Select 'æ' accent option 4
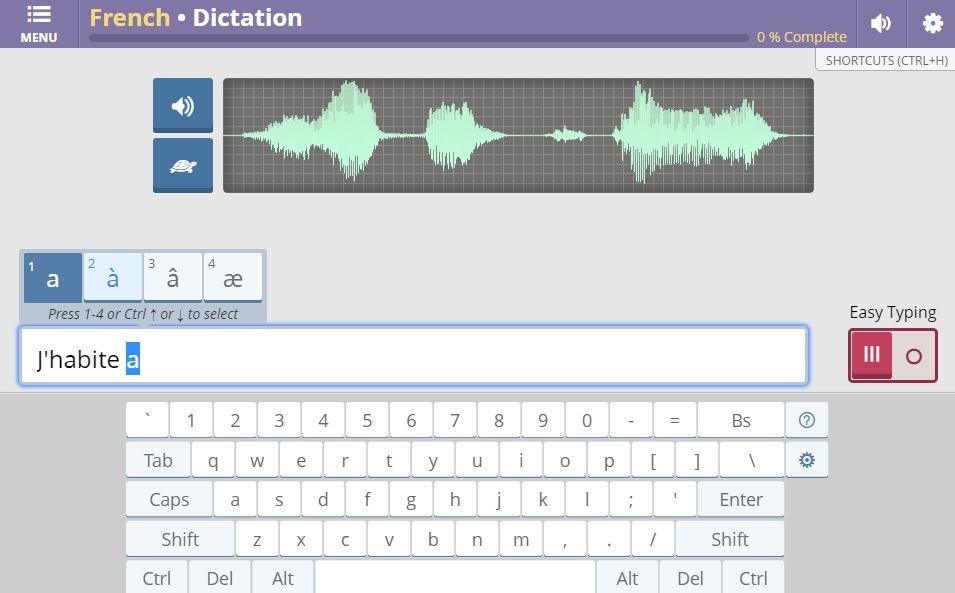Screen dimensions: 955x593 pos(233,278)
